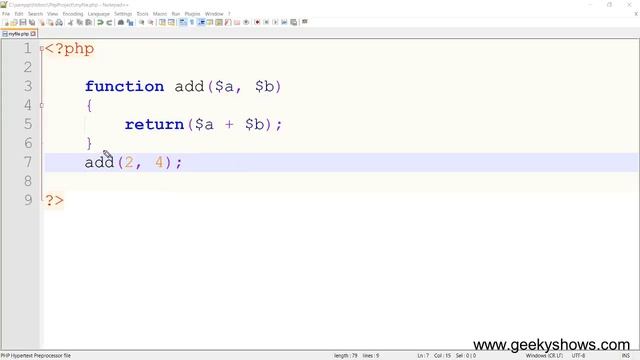640x360 pixels.
Task: Open the Function List toolbar icon
Action: (228, 22)
